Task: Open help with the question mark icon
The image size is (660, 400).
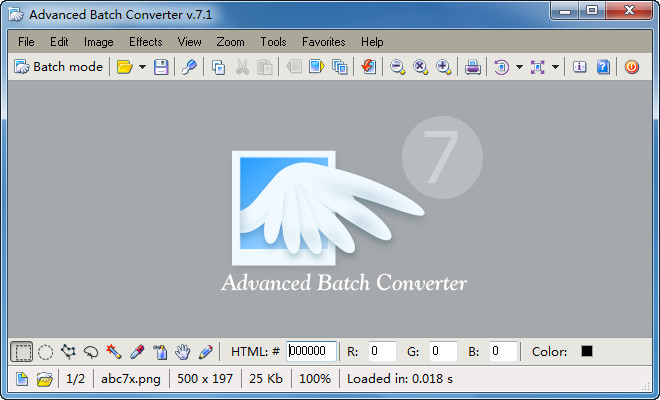Action: tap(603, 67)
